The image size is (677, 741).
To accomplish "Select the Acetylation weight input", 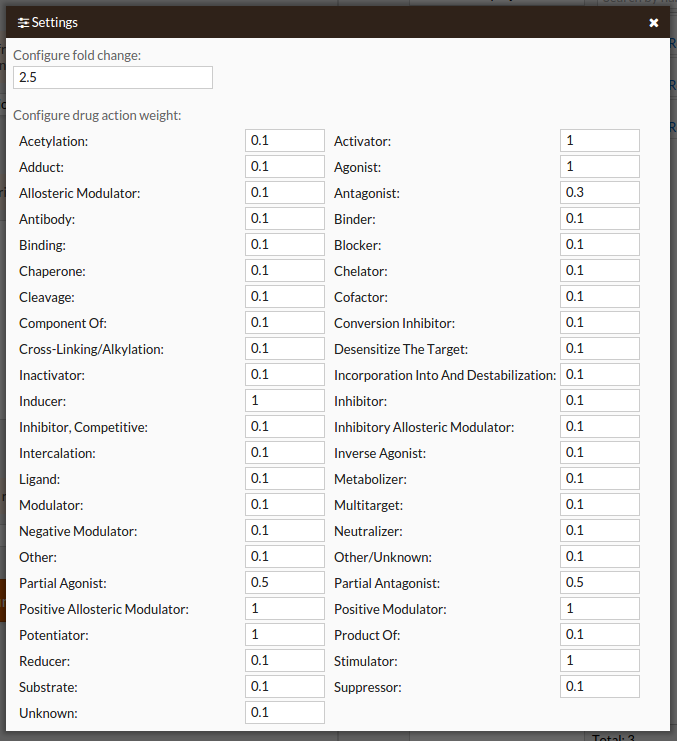I will pos(285,141).
